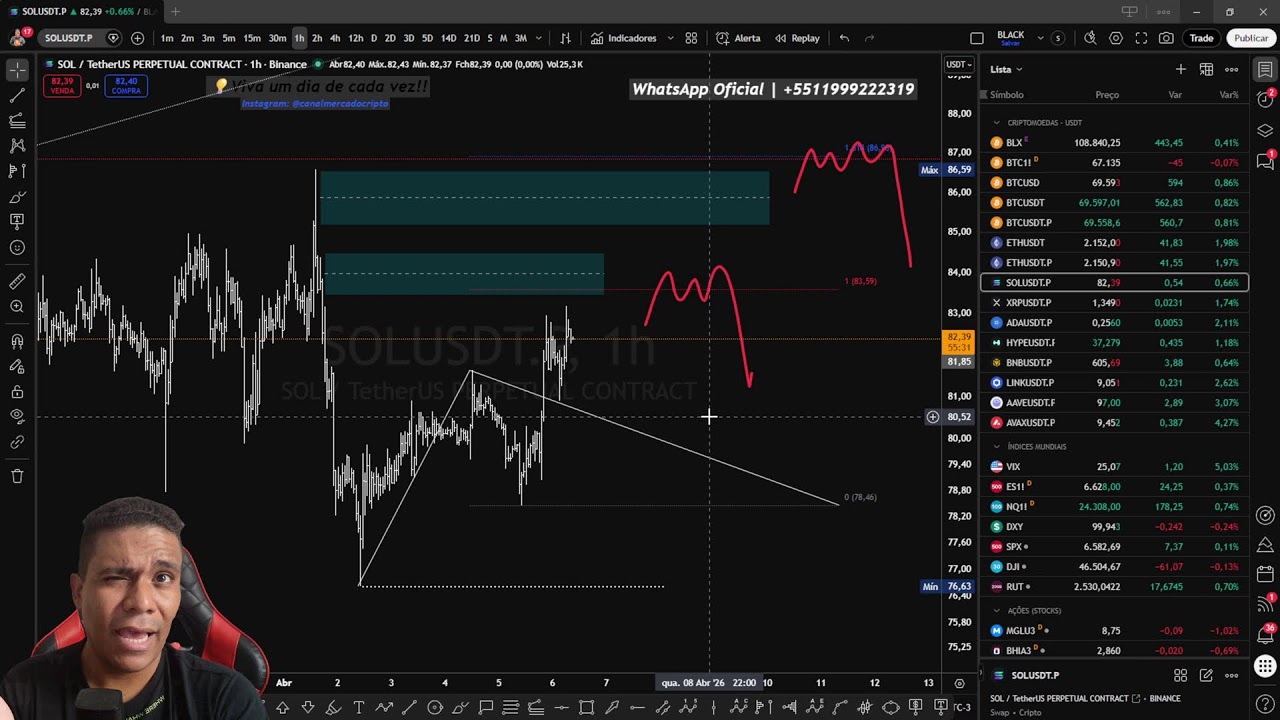Switch to the 5m timeframe
The width and height of the screenshot is (1280, 720).
click(229, 38)
